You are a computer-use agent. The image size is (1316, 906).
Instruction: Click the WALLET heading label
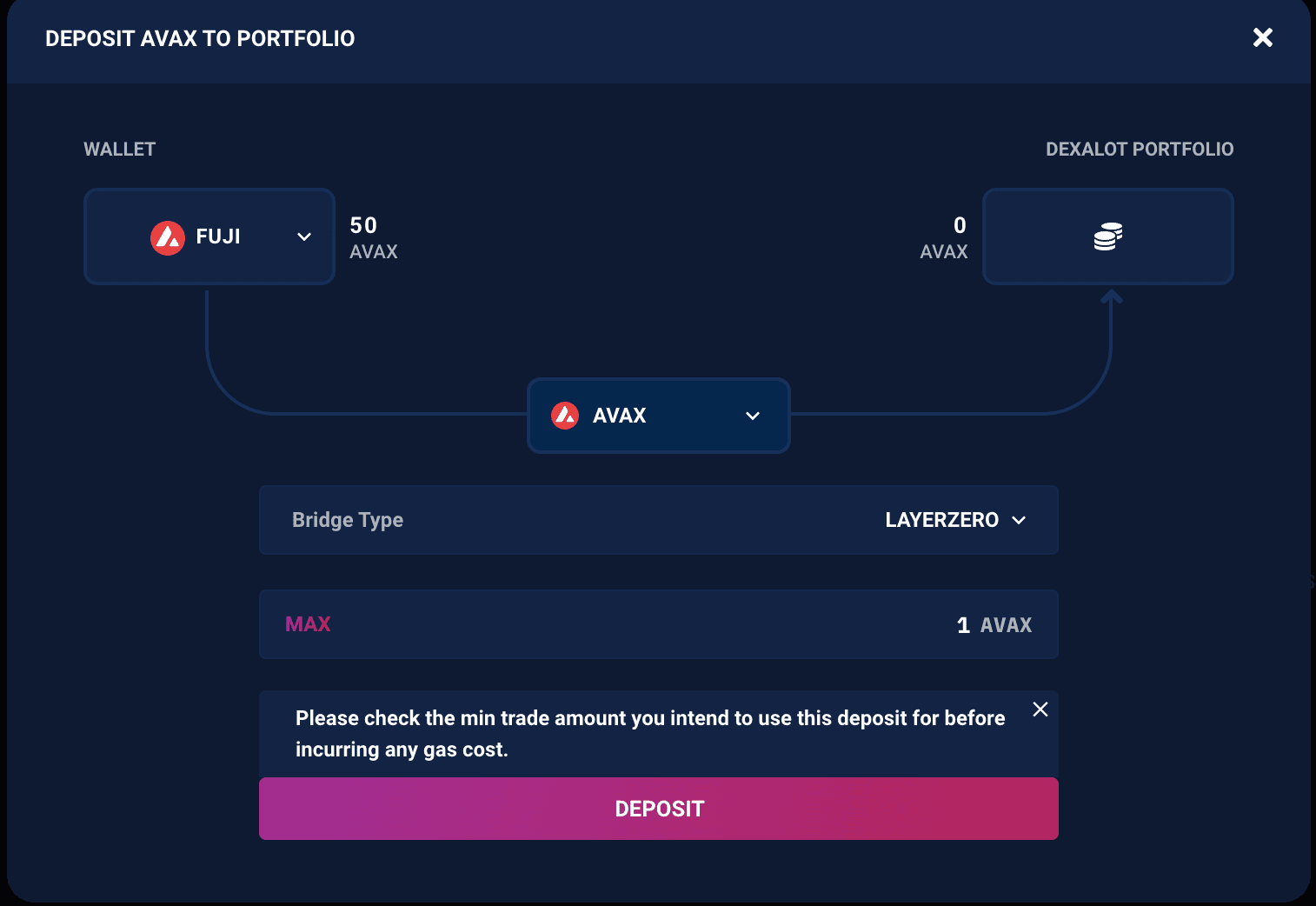(119, 150)
